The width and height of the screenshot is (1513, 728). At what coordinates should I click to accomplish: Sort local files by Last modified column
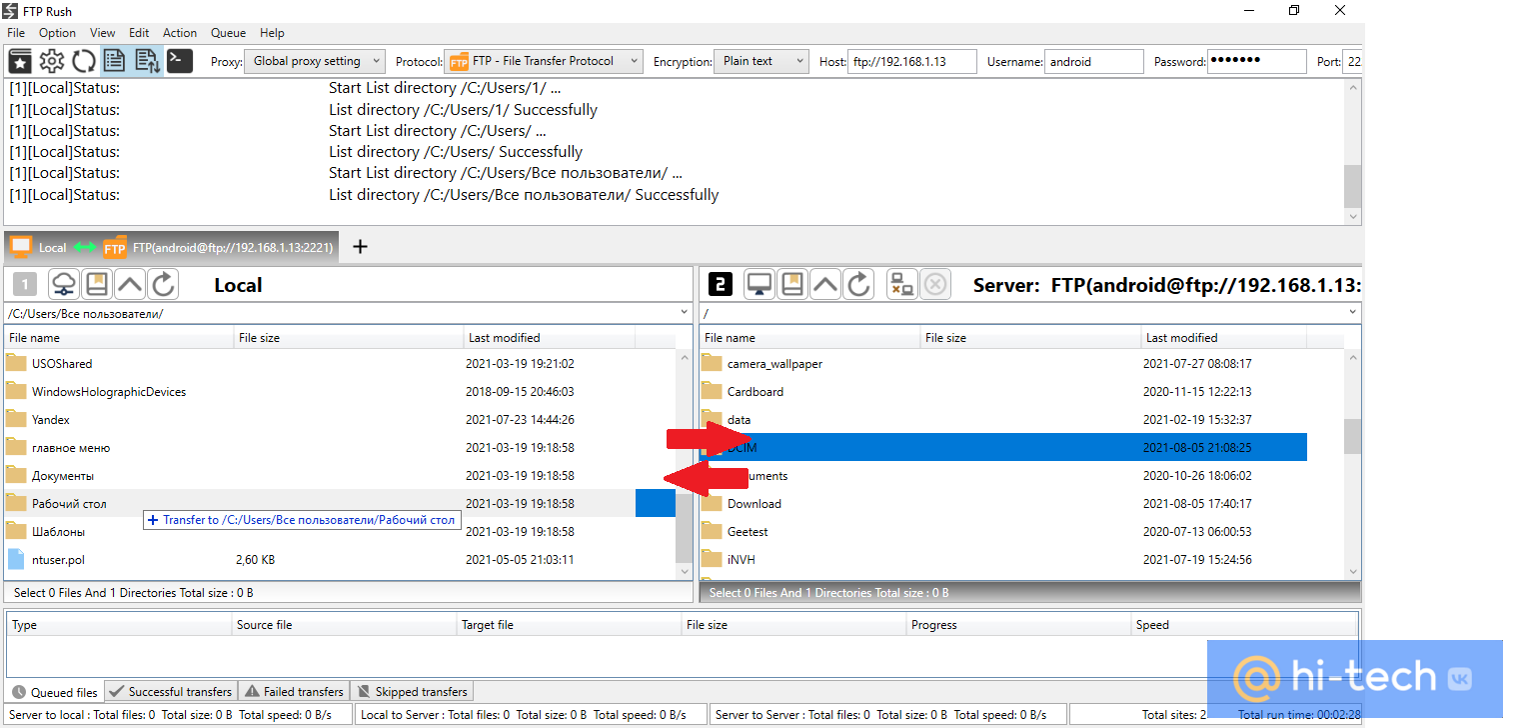[x=549, y=338]
